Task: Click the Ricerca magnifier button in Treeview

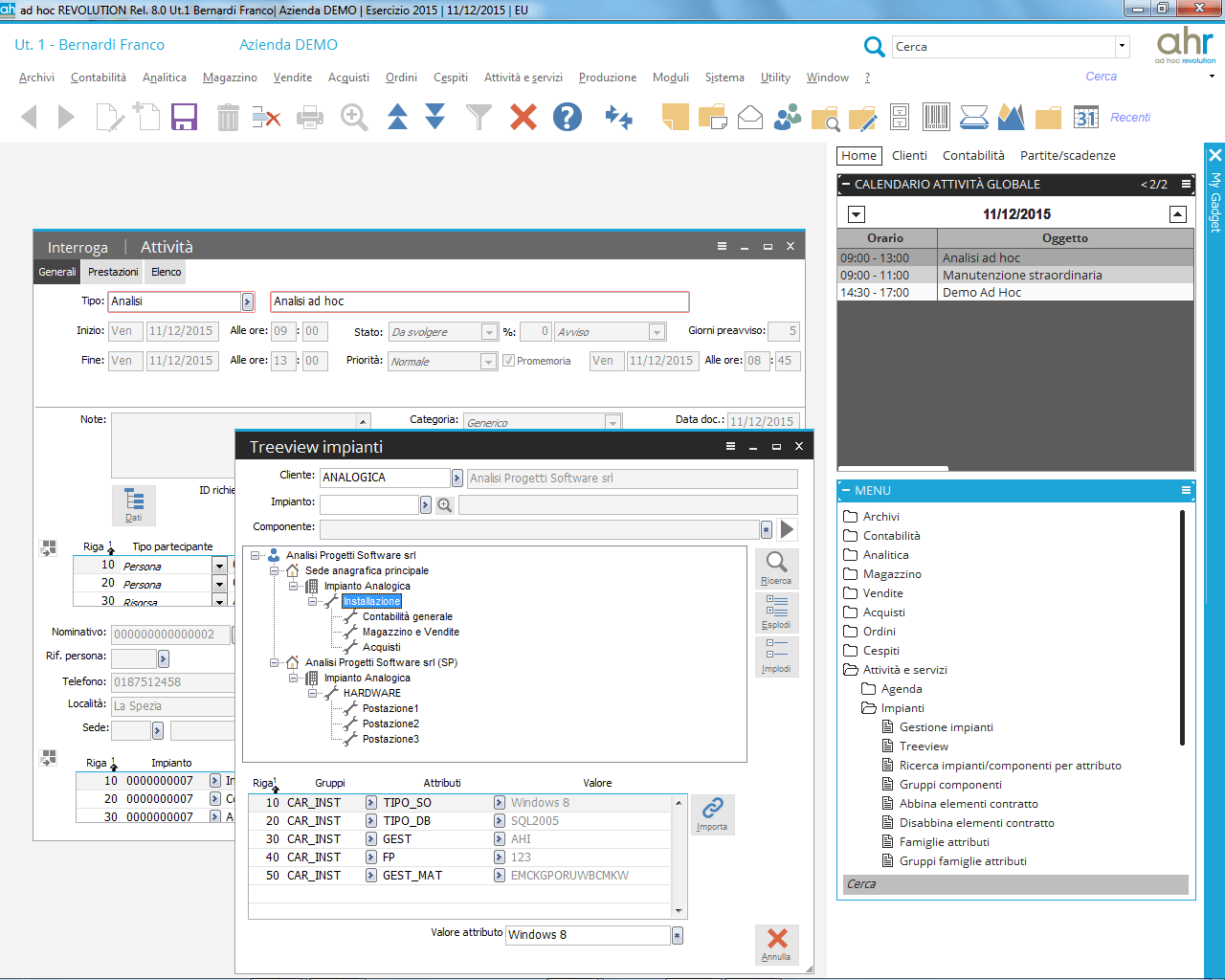Action: click(x=776, y=568)
